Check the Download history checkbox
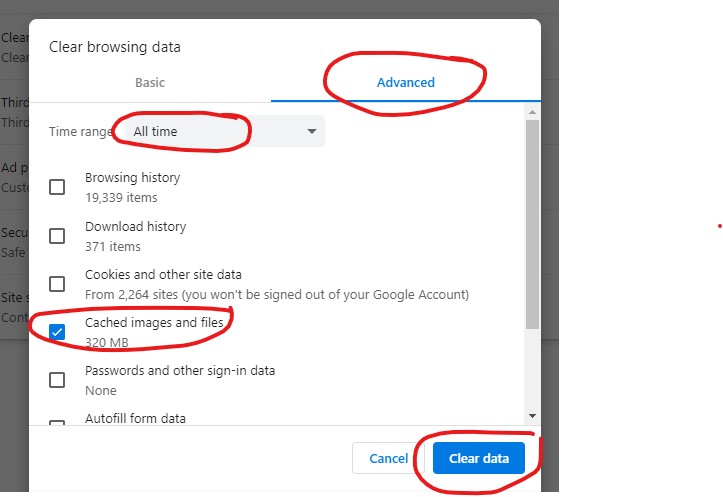This screenshot has width=723, height=497. pos(57,236)
